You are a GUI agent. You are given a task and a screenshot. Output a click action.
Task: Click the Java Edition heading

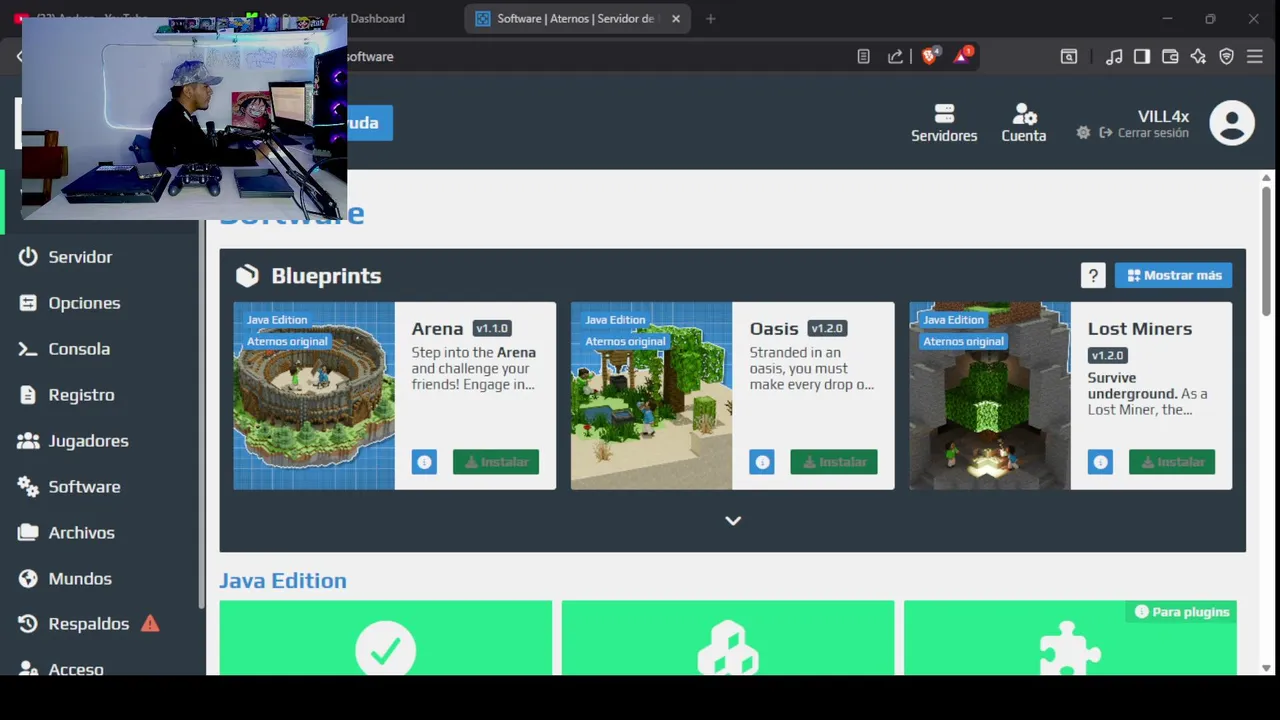point(283,581)
